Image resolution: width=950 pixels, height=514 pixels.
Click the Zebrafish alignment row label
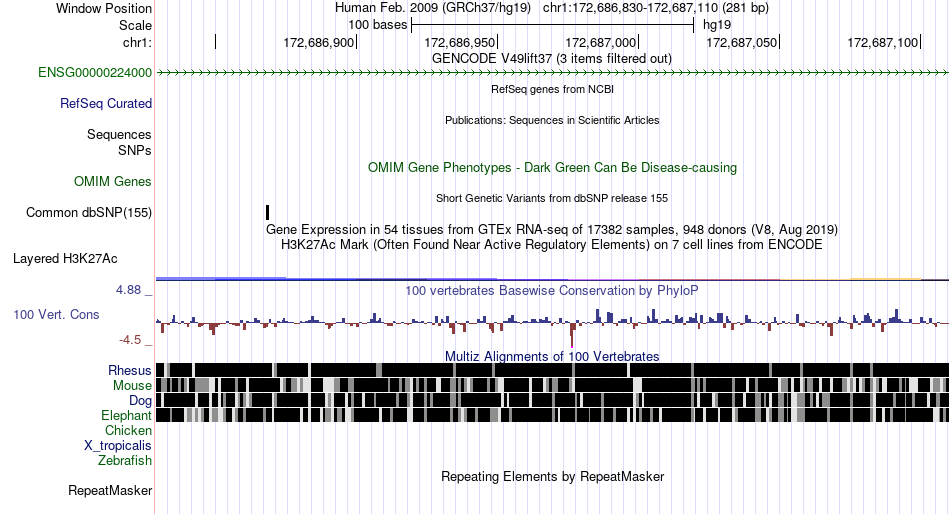pos(125,461)
